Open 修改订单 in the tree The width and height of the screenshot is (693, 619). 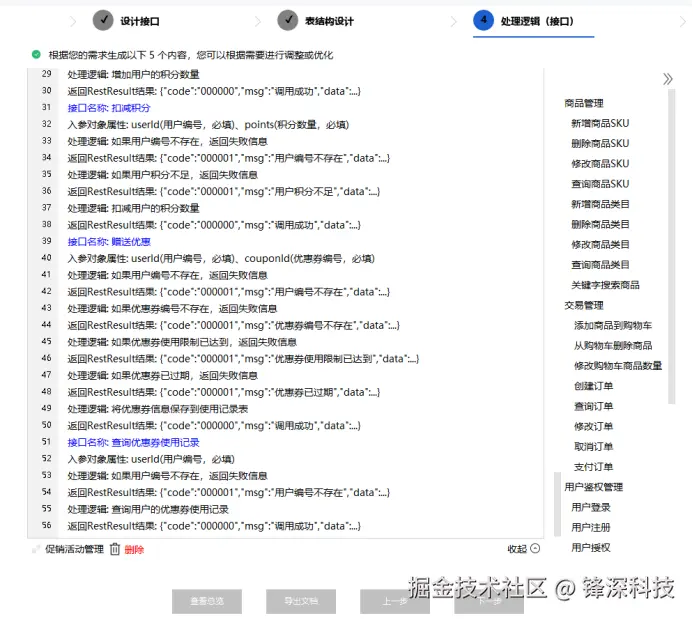click(x=593, y=427)
